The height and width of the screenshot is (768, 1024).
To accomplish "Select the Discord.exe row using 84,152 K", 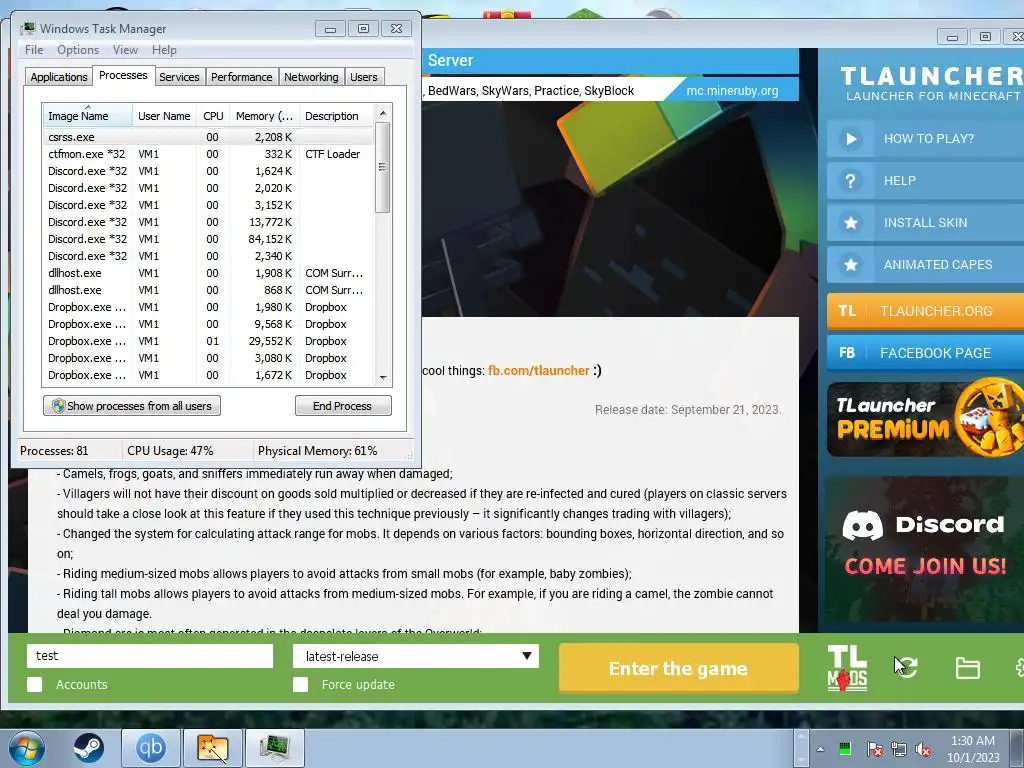I will pos(208,239).
